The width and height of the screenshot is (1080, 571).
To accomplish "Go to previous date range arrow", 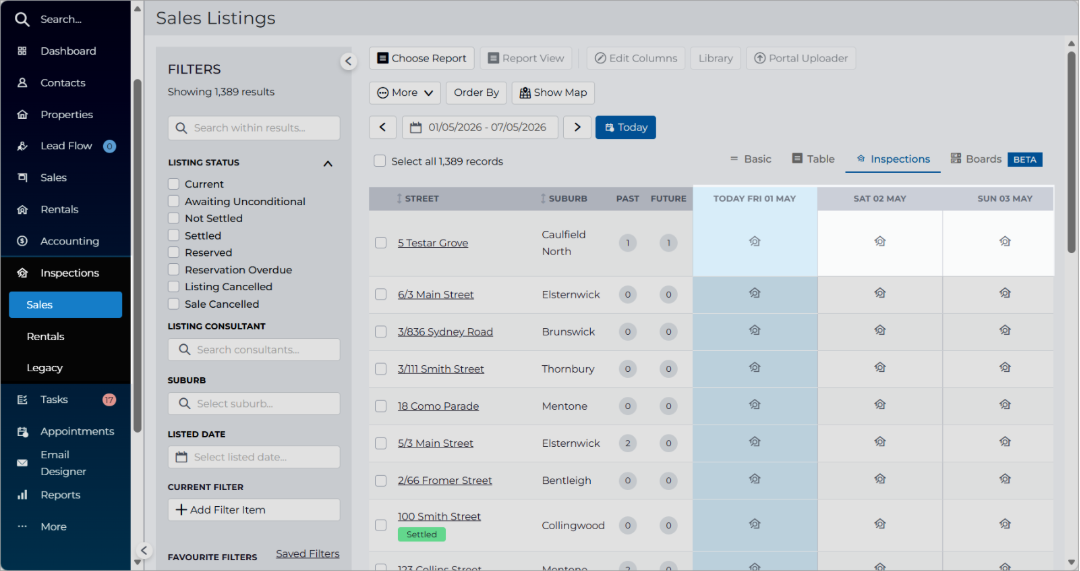I will [x=383, y=127].
